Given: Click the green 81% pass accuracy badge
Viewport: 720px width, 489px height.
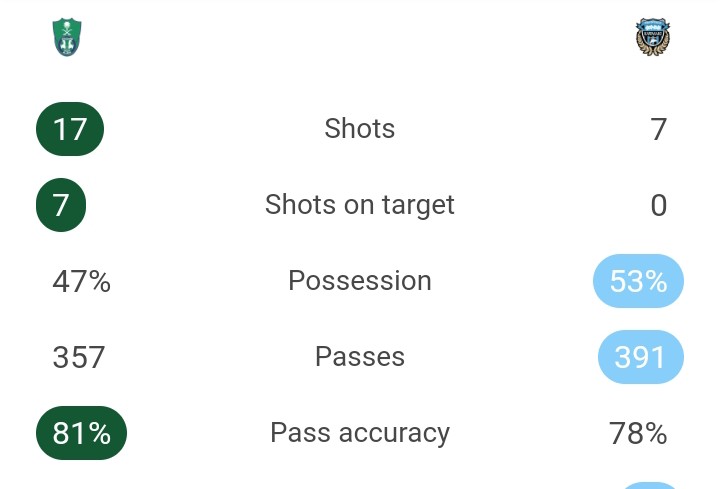Looking at the screenshot, I should (81, 433).
